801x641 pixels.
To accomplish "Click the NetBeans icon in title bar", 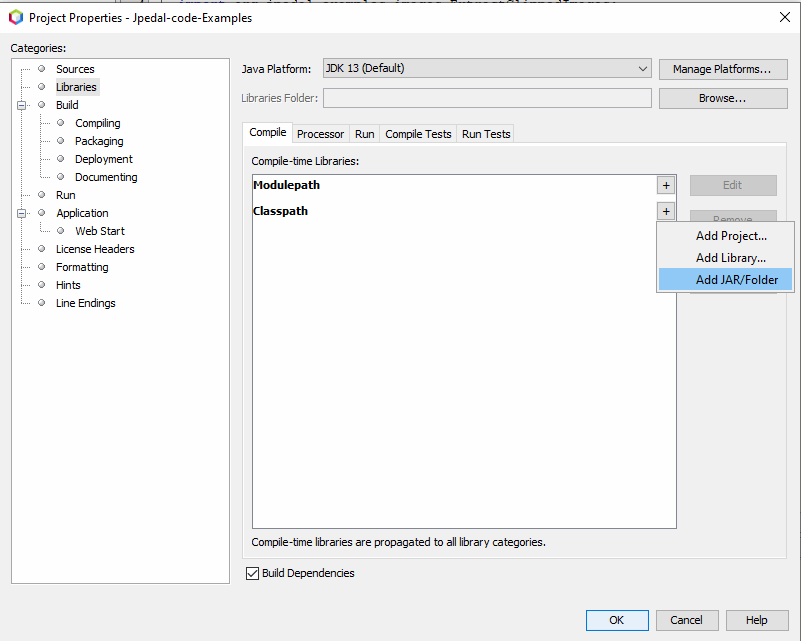I will [x=16, y=17].
